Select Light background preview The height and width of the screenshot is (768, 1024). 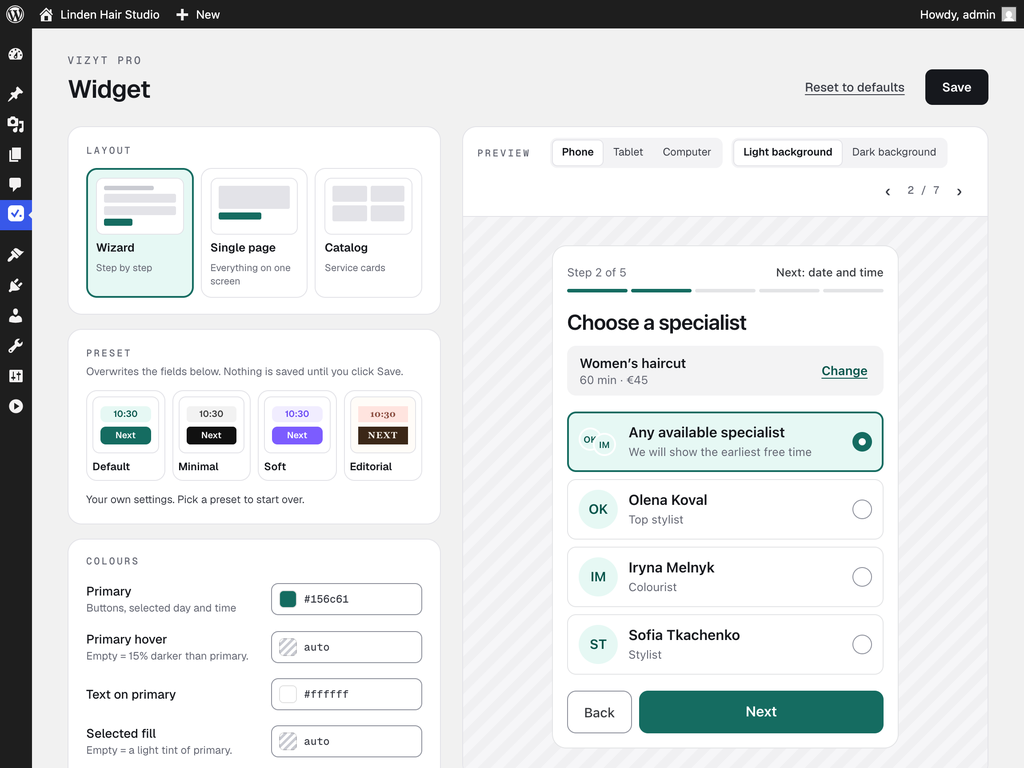788,152
